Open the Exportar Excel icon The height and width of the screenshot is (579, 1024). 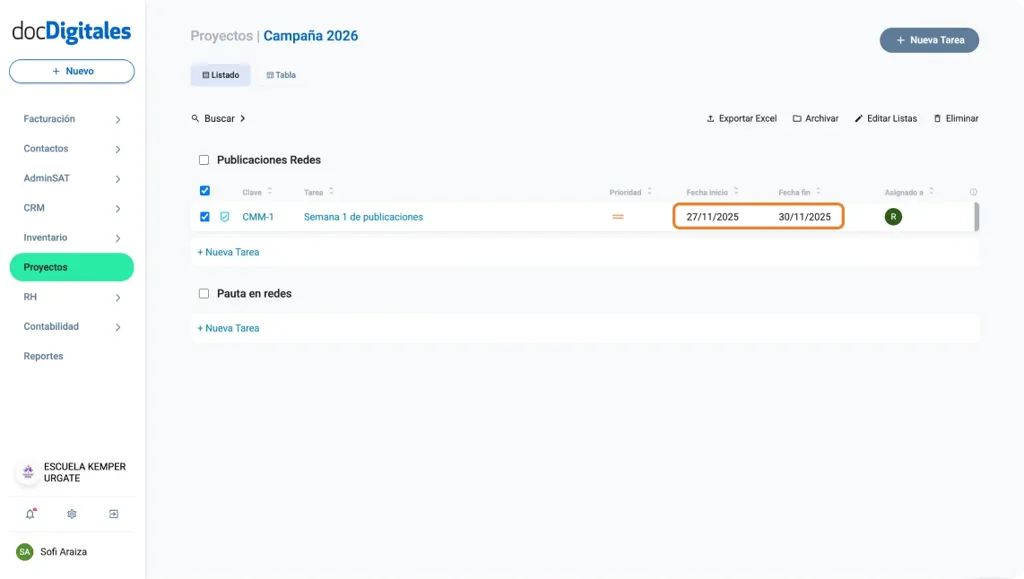point(710,118)
